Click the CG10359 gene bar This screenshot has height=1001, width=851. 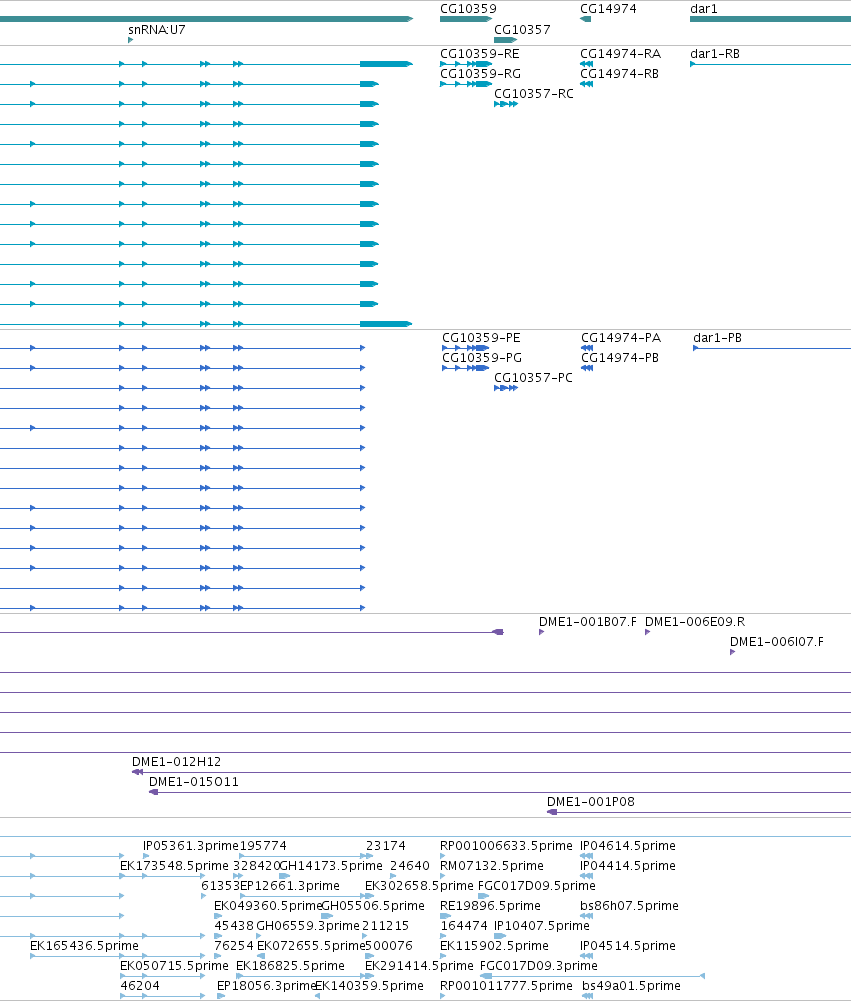coord(466,19)
